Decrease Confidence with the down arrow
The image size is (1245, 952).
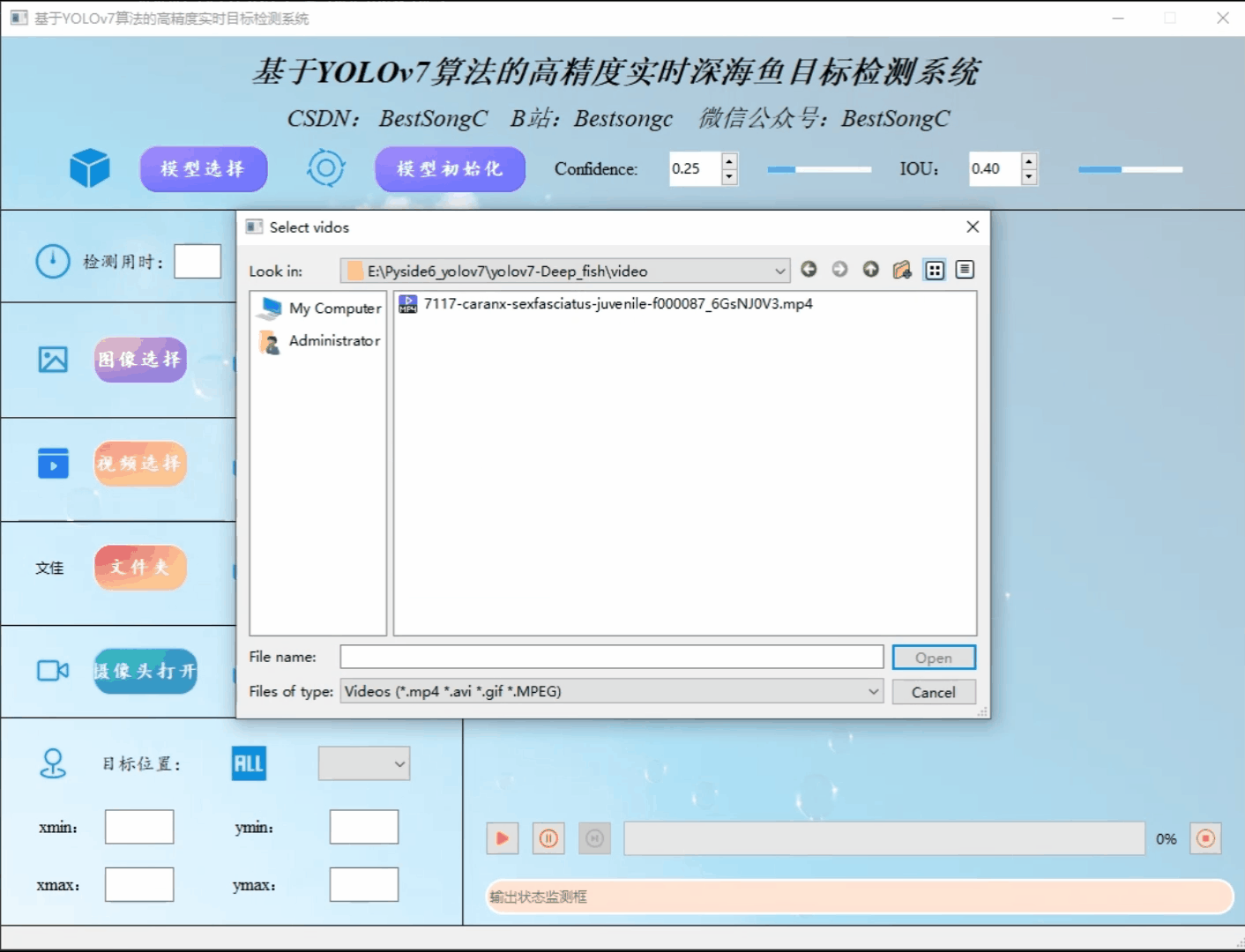coord(729,177)
